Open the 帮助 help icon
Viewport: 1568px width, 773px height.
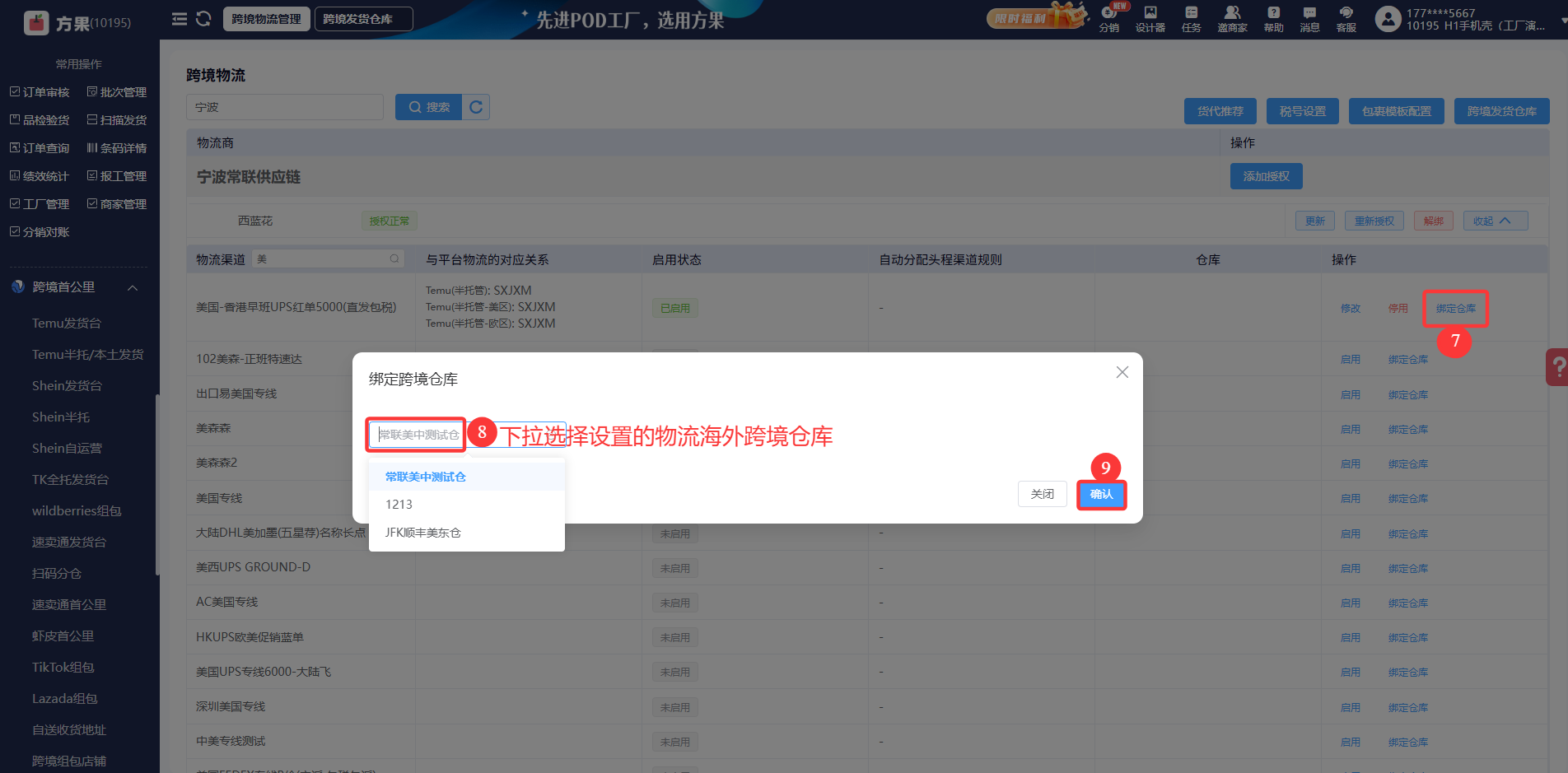pos(1274,19)
